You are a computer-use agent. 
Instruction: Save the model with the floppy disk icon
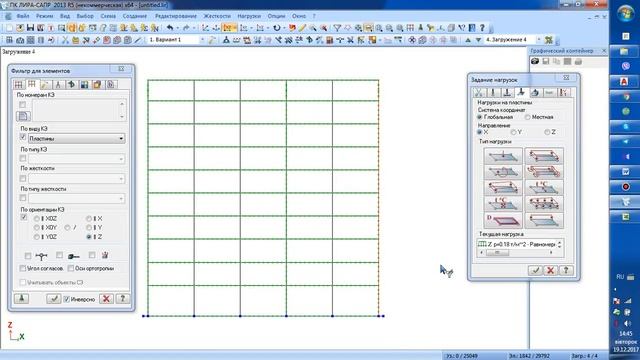[30, 28]
